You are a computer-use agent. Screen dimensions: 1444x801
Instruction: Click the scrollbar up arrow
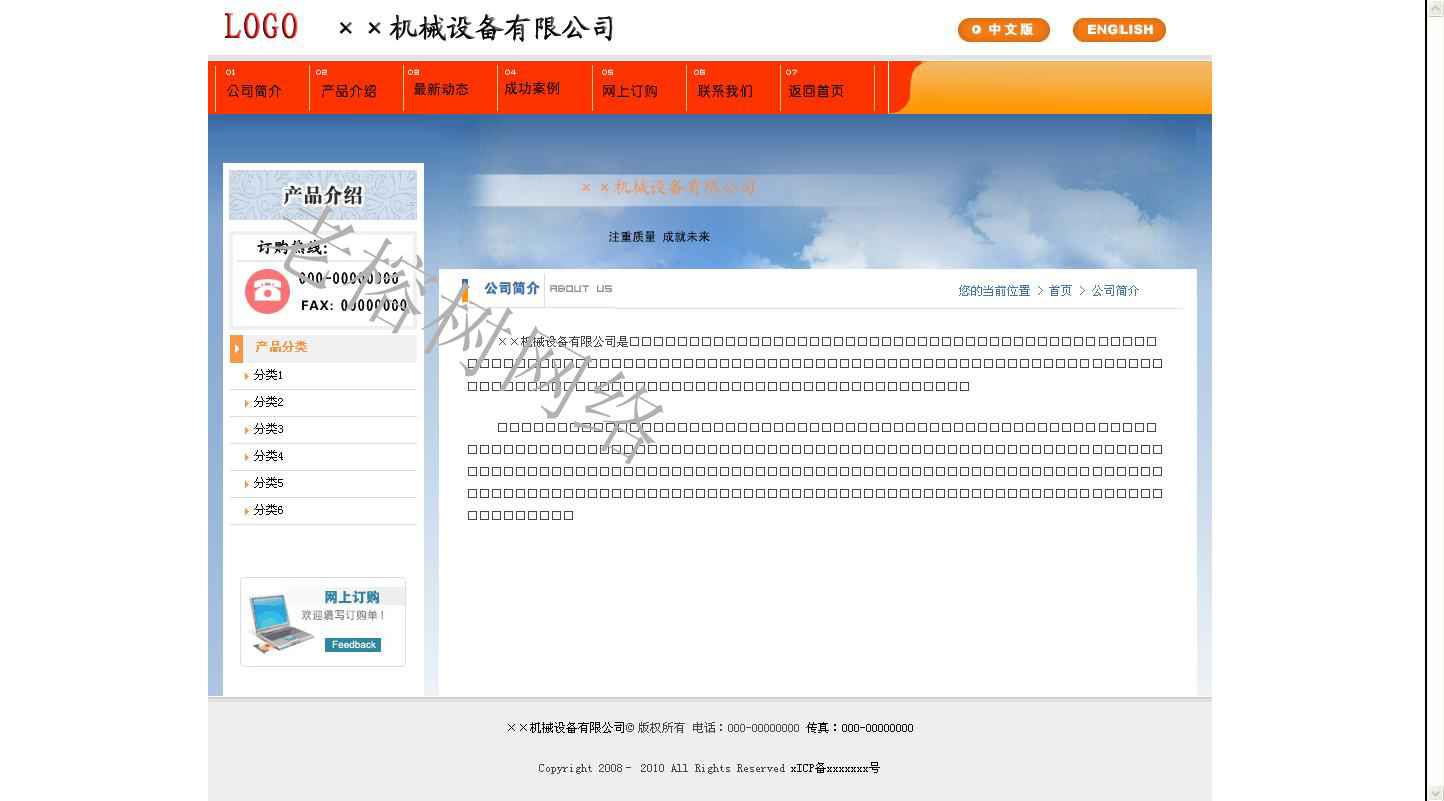coord(1434,7)
